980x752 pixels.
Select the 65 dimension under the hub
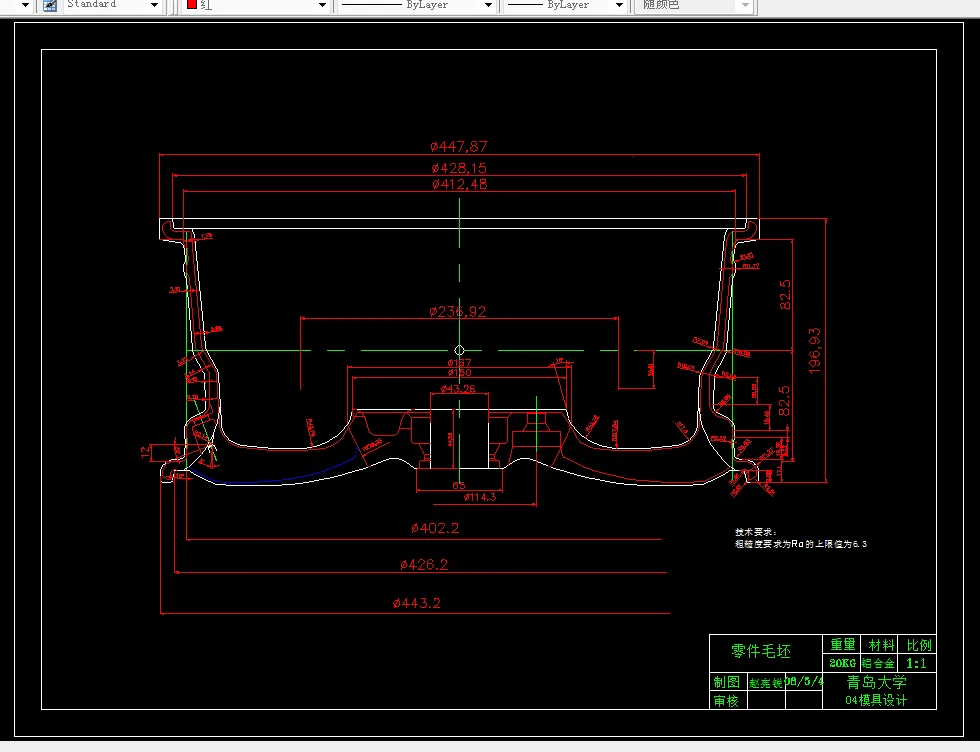pyautogui.click(x=459, y=485)
